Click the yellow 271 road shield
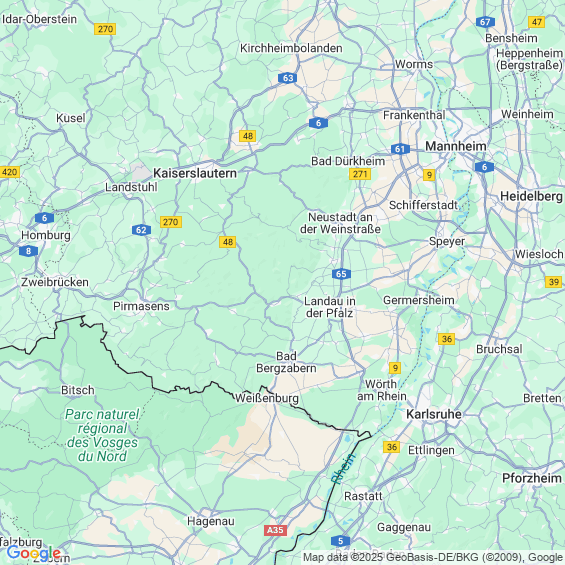 coord(360,174)
